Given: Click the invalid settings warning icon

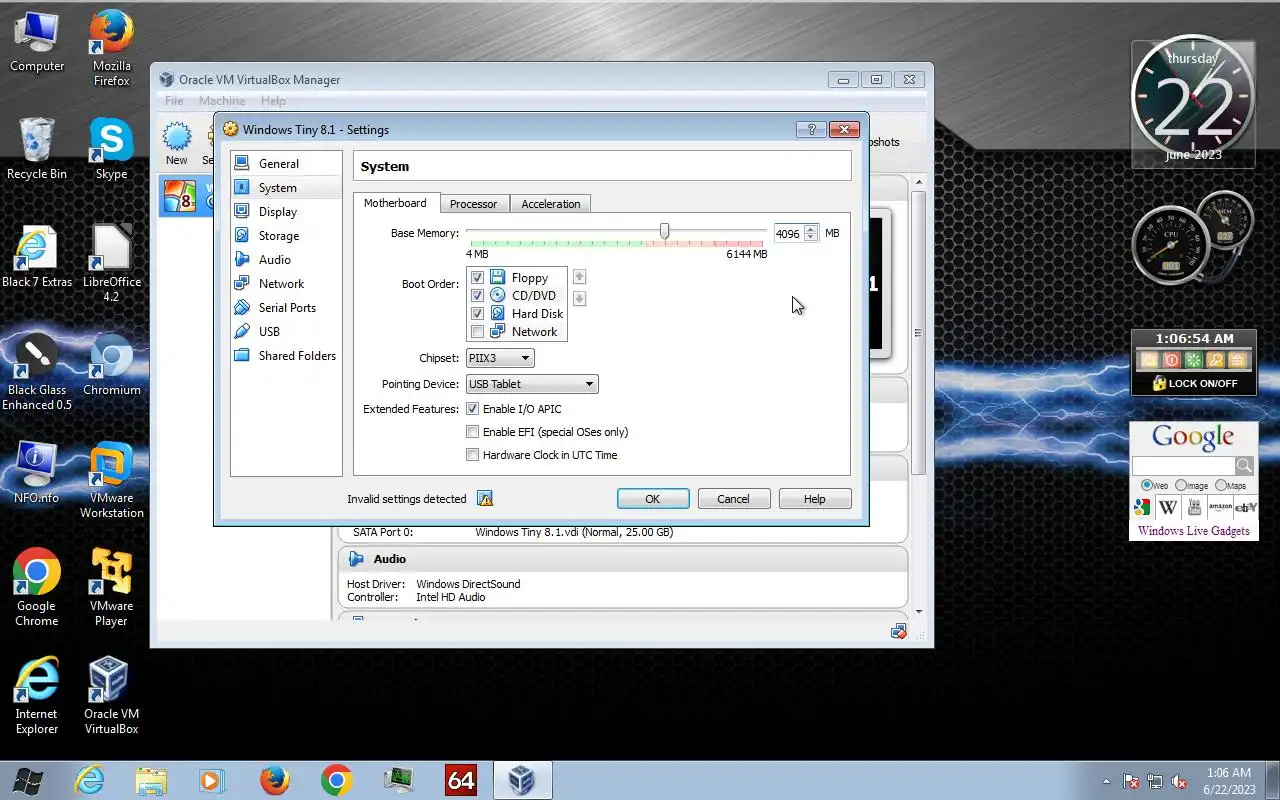Looking at the screenshot, I should coord(485,499).
